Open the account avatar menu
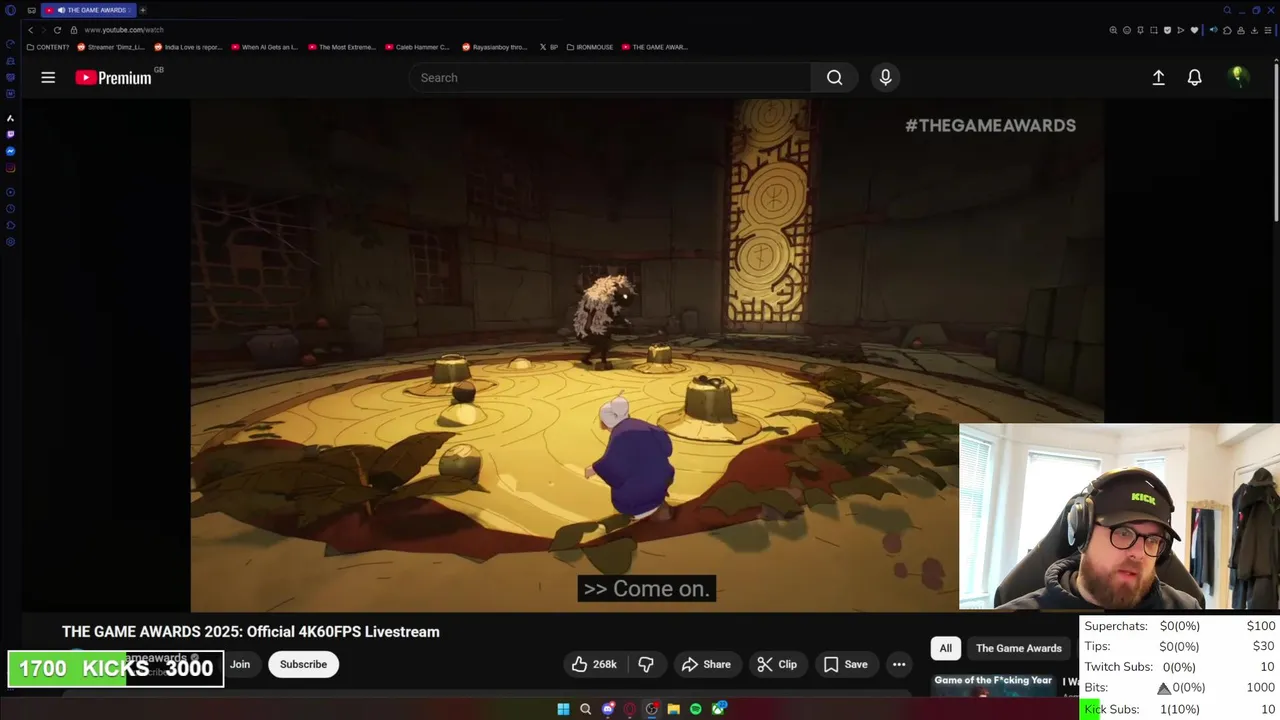Image resolution: width=1280 pixels, height=720 pixels. point(1238,77)
